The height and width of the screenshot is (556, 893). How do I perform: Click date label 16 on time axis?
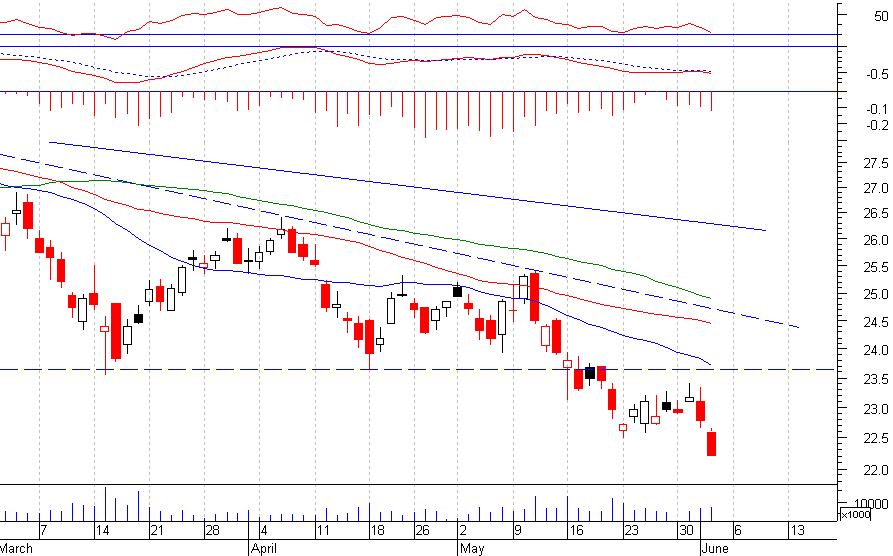(x=576, y=531)
